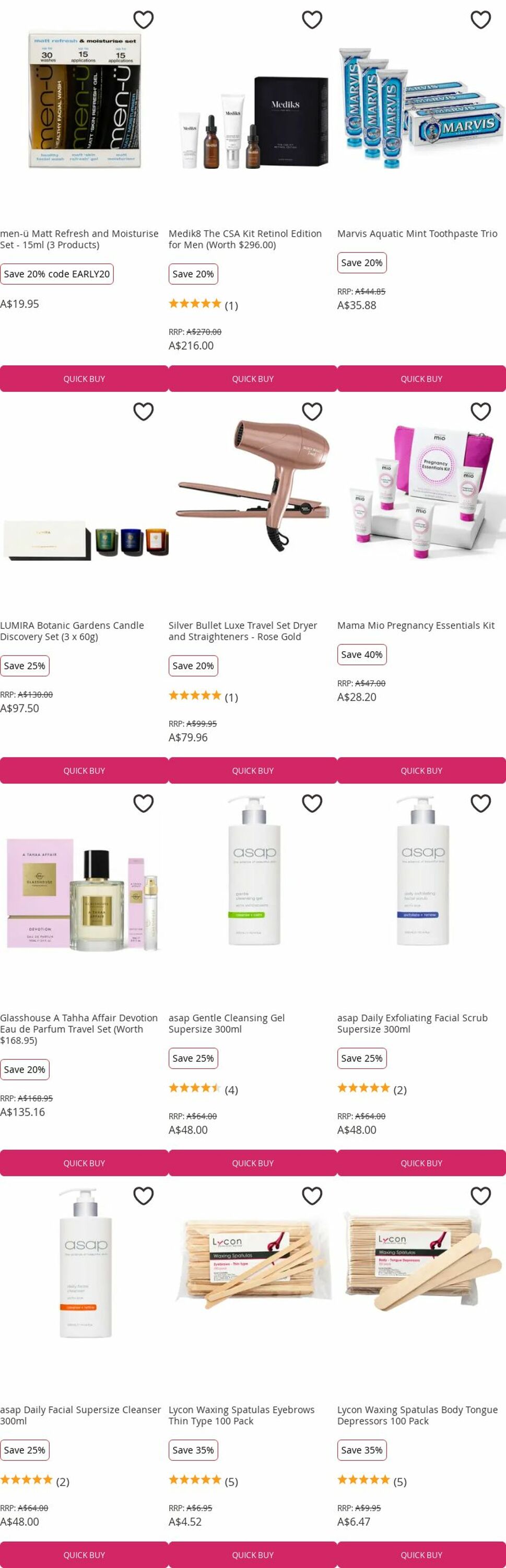Wishlist Lycon Body Tongue Depressors
This screenshot has width=506, height=1568.
pos(481,1197)
